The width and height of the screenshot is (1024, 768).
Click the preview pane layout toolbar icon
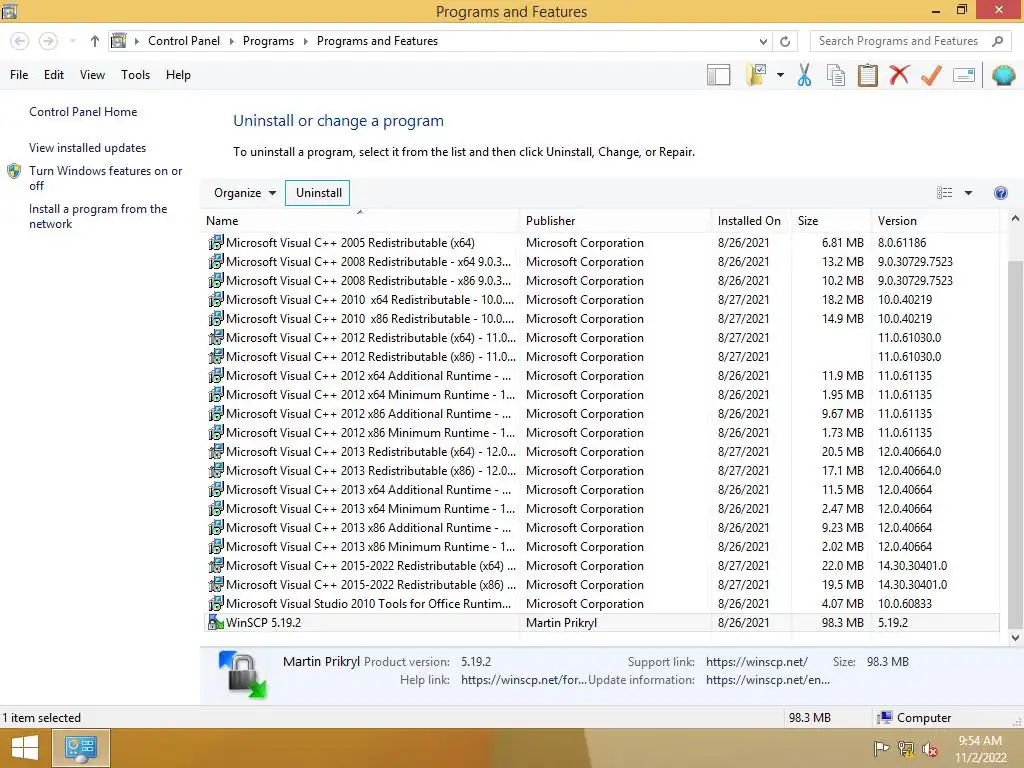pos(718,75)
